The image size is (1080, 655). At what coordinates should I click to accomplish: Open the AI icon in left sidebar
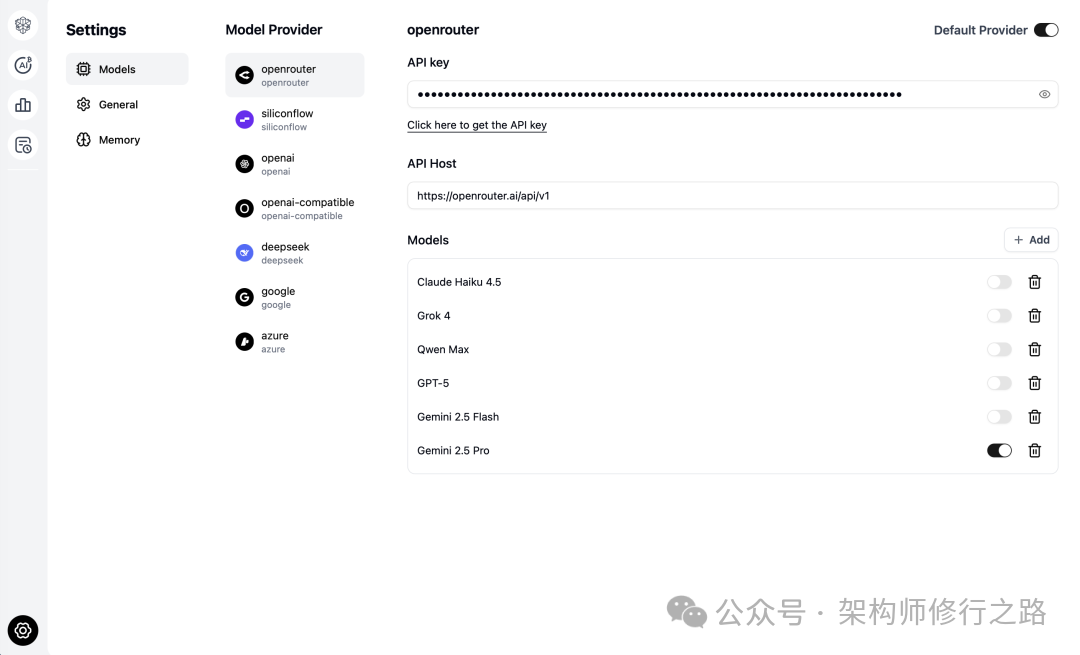tap(23, 65)
